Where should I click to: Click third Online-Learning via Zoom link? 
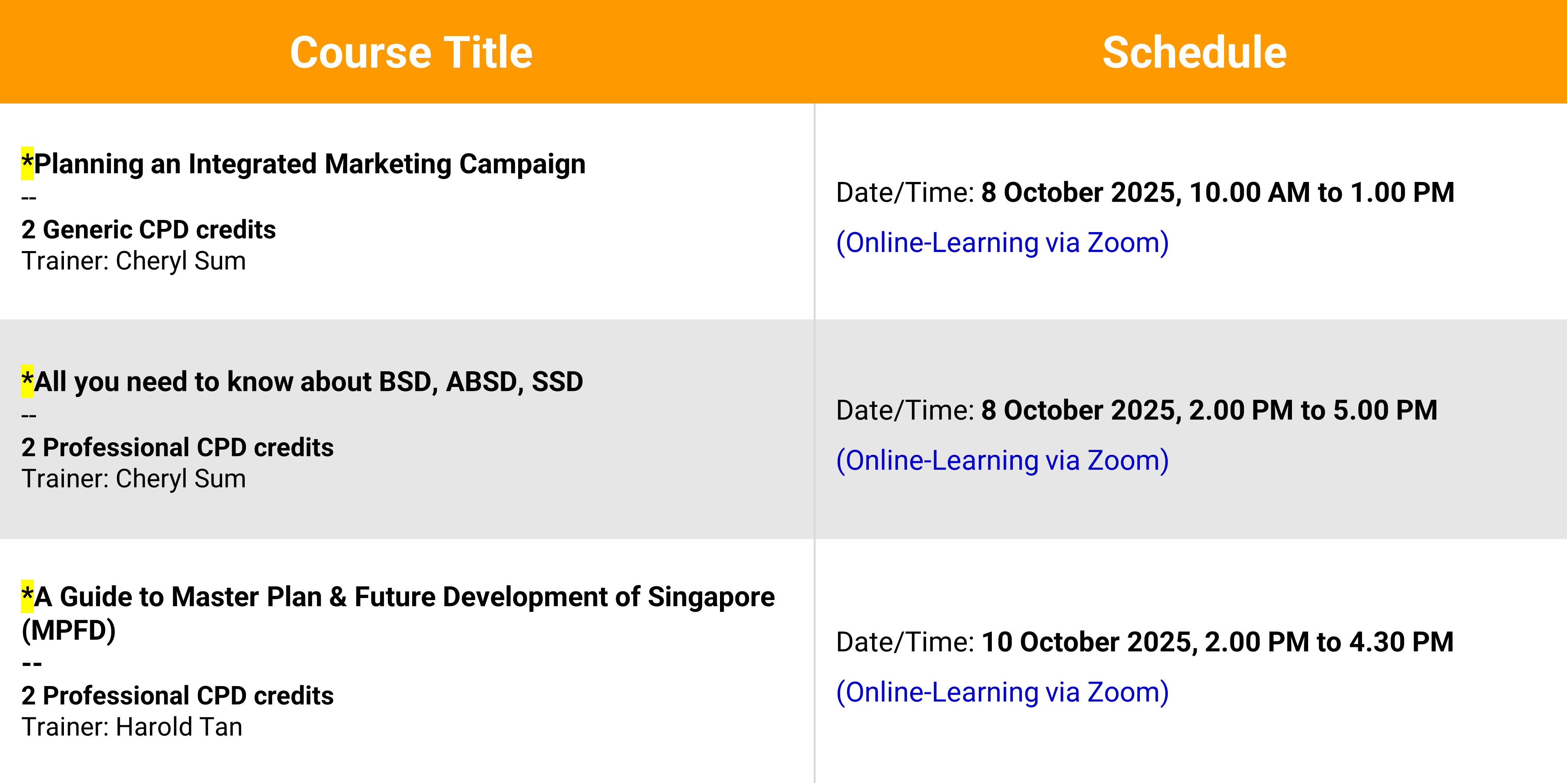tap(1002, 692)
